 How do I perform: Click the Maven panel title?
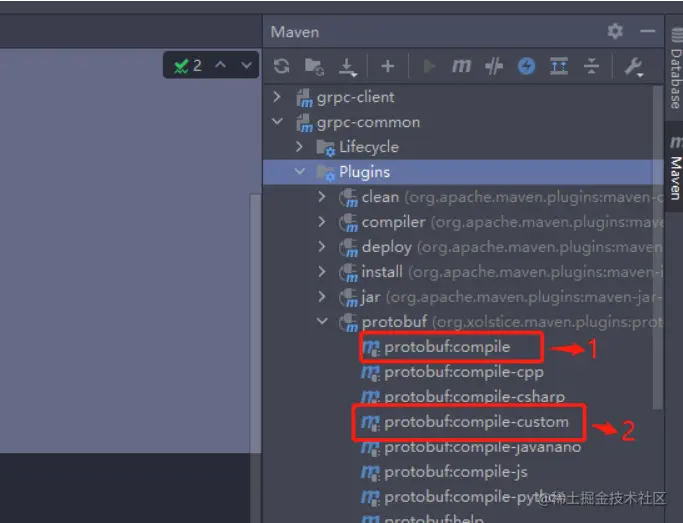[x=295, y=32]
